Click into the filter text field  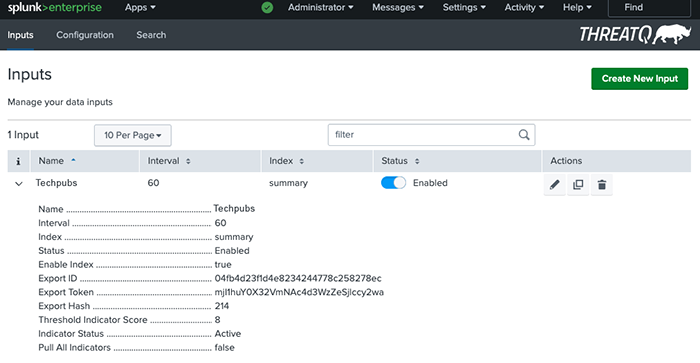[x=424, y=135]
